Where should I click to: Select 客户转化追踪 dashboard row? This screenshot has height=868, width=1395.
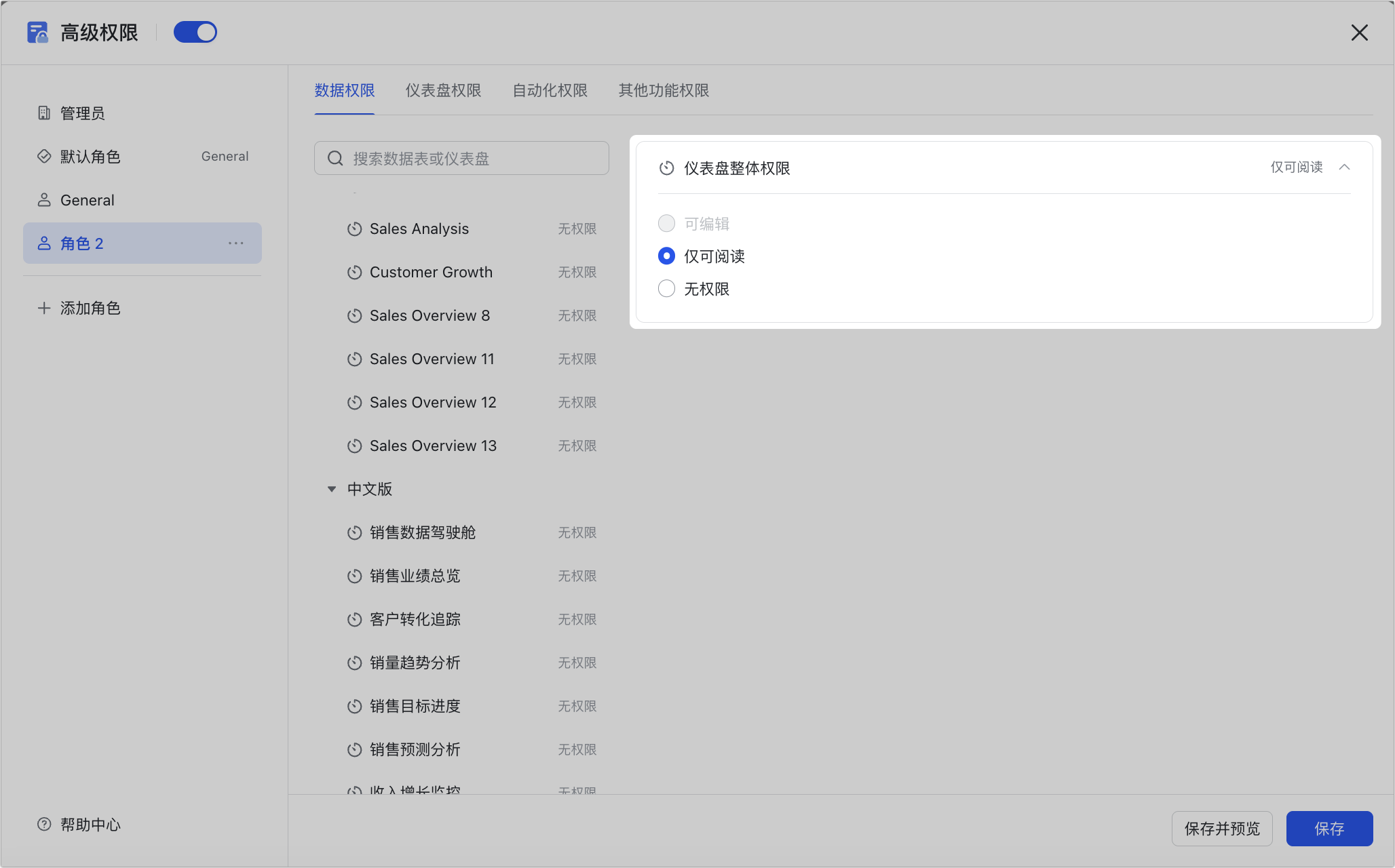click(461, 620)
